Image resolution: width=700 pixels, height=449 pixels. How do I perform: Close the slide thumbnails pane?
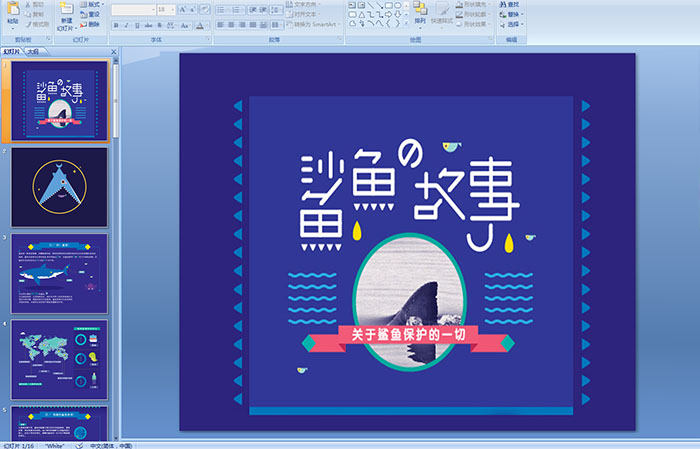[x=113, y=52]
